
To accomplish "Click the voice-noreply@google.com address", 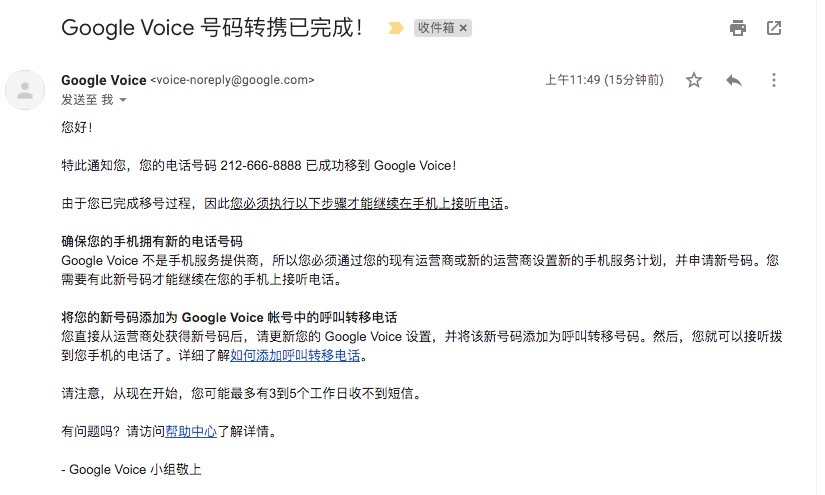I will coord(232,80).
